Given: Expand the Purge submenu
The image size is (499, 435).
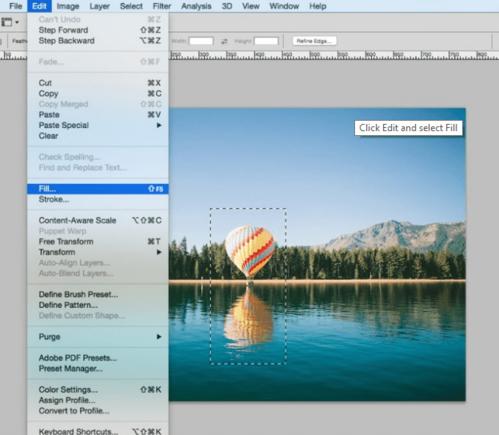Looking at the screenshot, I should pos(98,337).
